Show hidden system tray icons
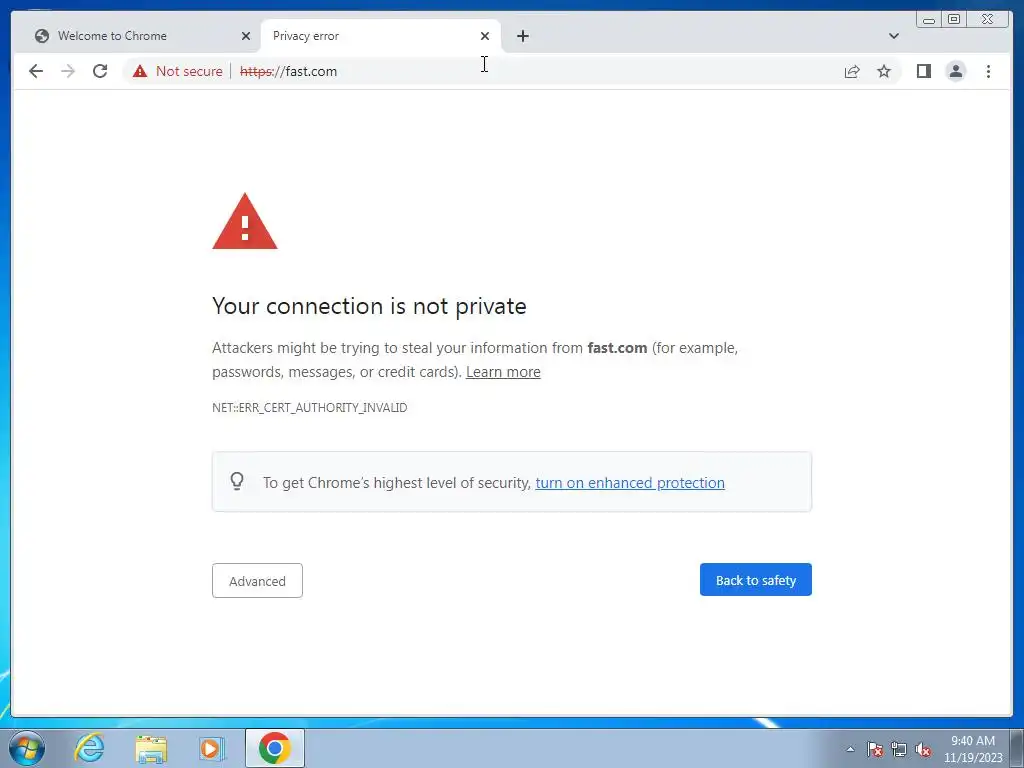Viewport: 1024px width, 768px height. (x=850, y=749)
